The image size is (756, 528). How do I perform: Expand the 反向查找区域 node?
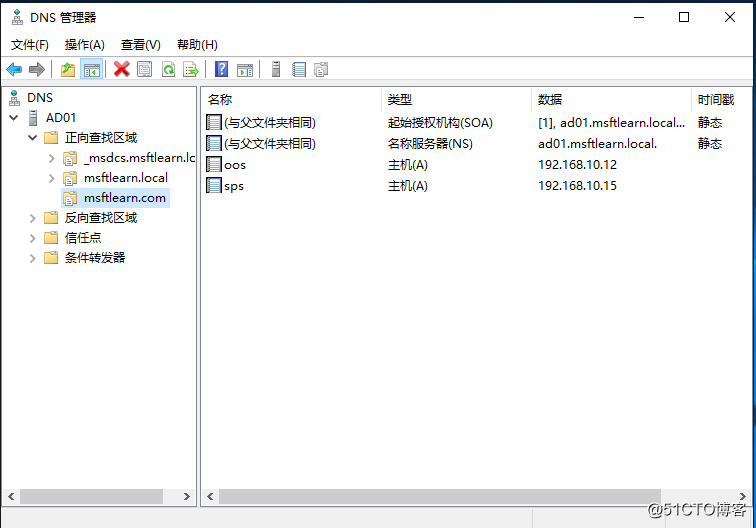coord(32,218)
